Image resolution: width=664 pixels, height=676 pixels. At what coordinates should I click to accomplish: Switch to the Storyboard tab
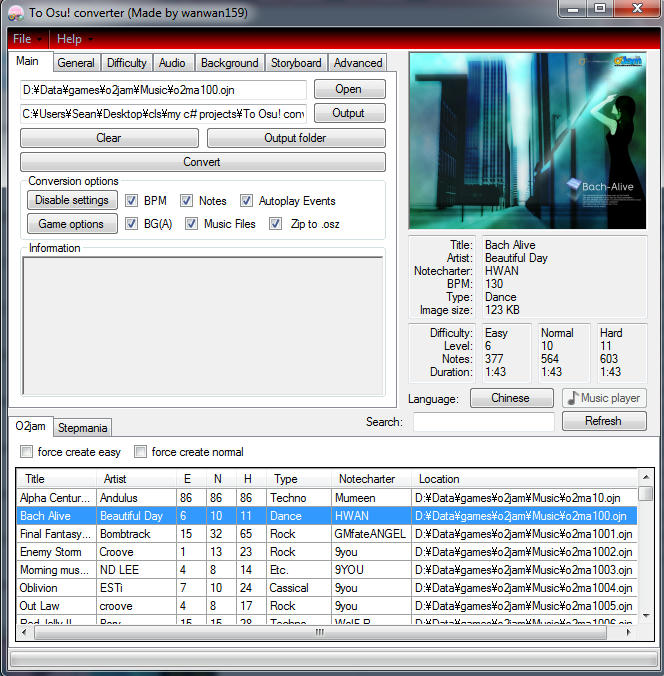coord(296,63)
